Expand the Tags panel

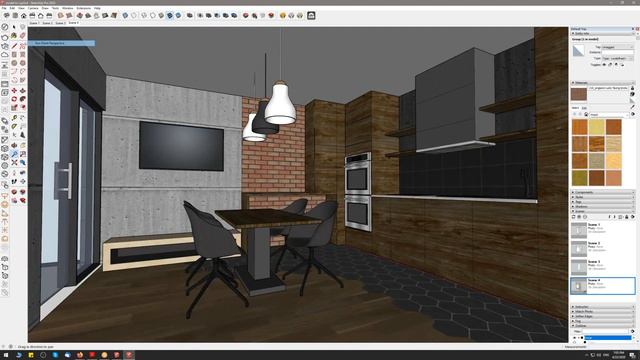coord(603,202)
